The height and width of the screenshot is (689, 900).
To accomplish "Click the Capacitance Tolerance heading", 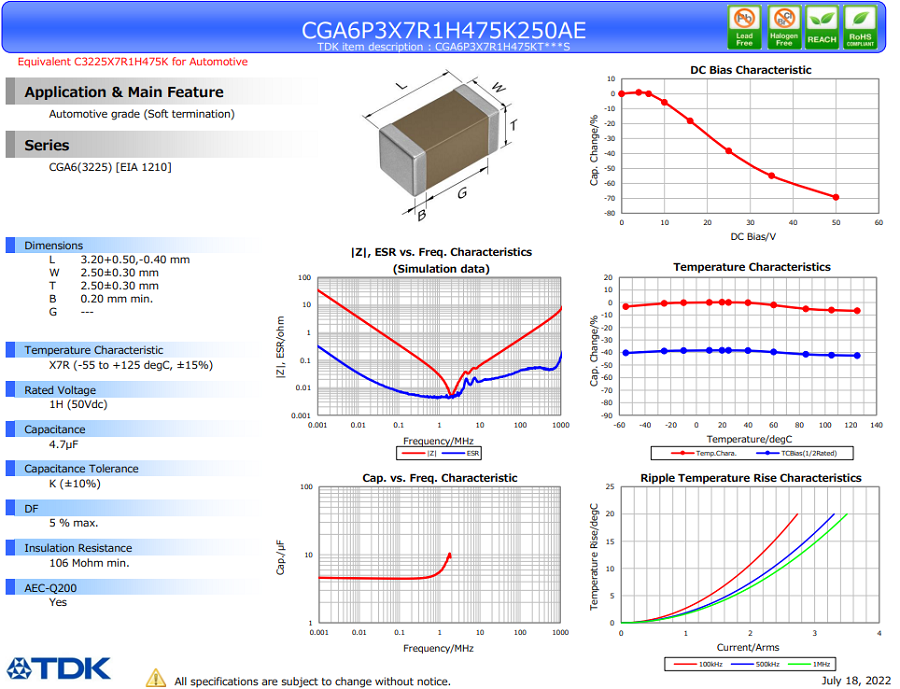I will (81, 469).
